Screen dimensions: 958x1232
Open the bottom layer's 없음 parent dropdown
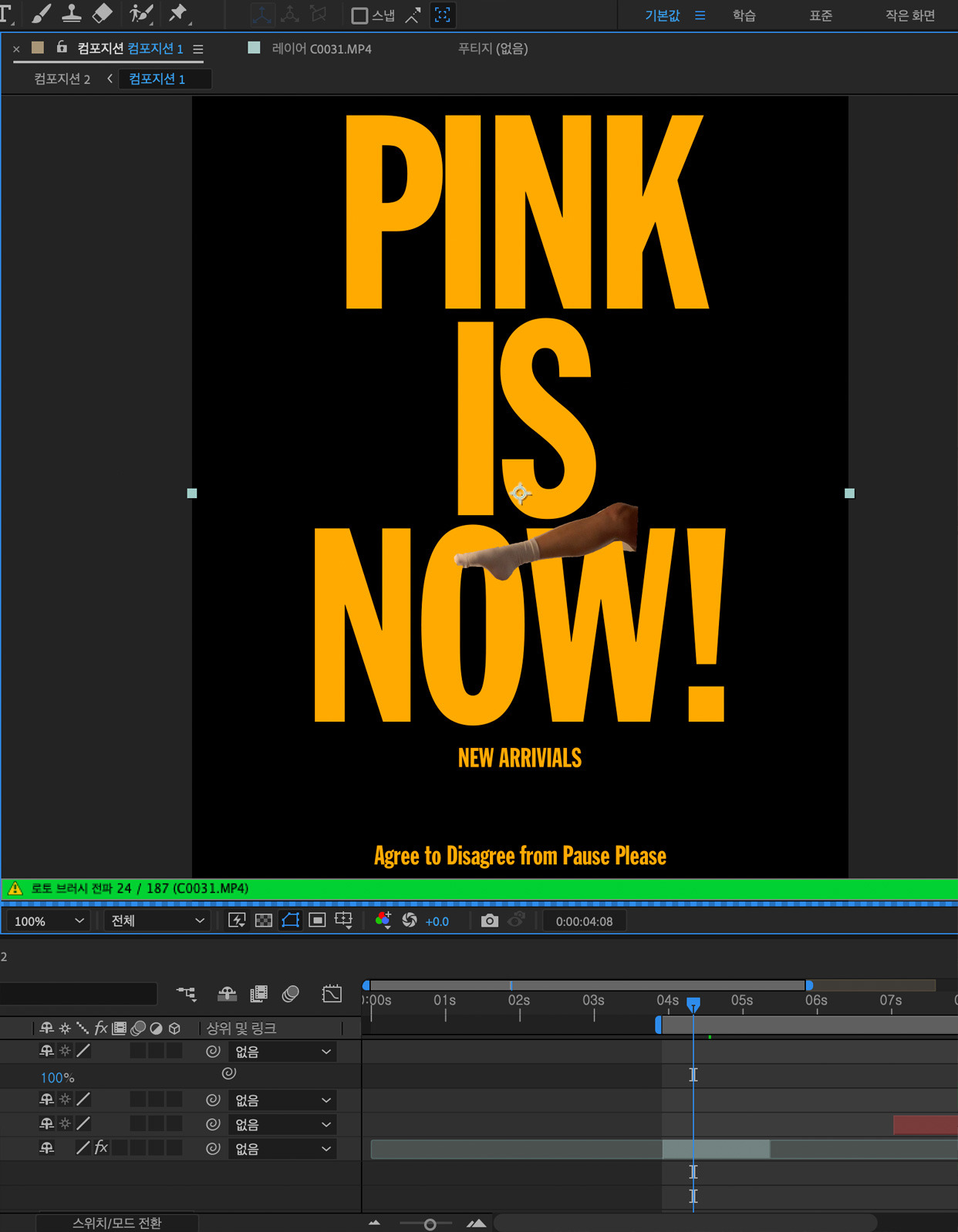[282, 1149]
